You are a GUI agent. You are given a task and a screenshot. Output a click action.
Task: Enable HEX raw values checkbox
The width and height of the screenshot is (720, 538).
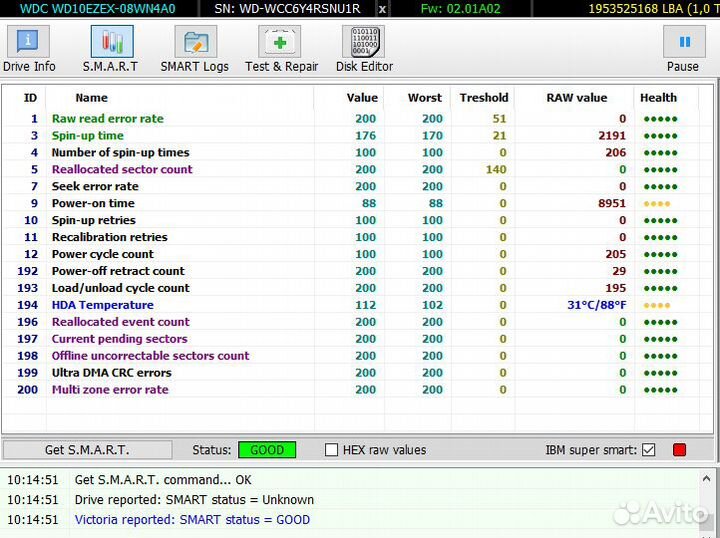332,450
